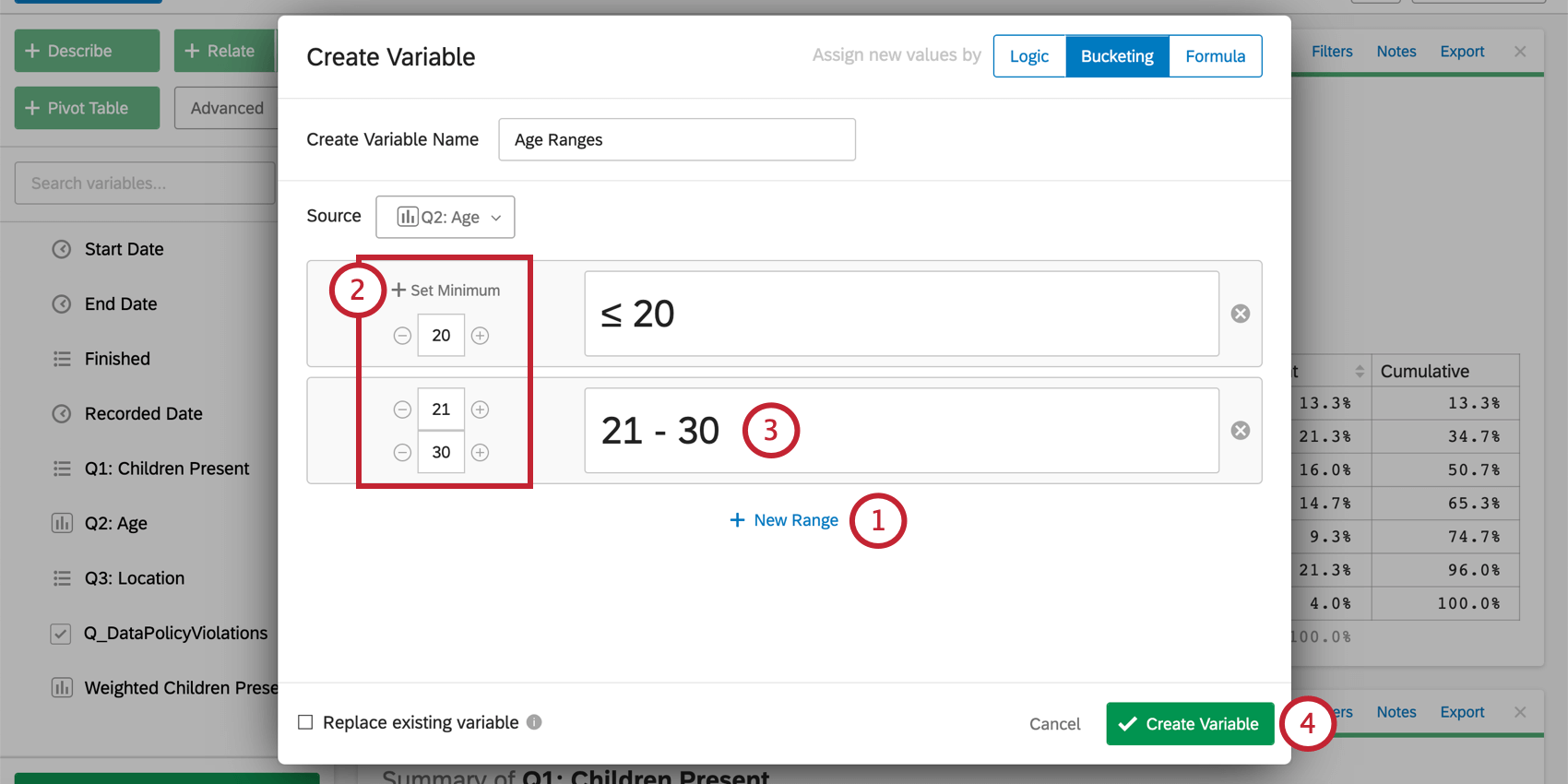Enable Replace existing variable checkbox
This screenshot has width=1568, height=784.
[305, 722]
